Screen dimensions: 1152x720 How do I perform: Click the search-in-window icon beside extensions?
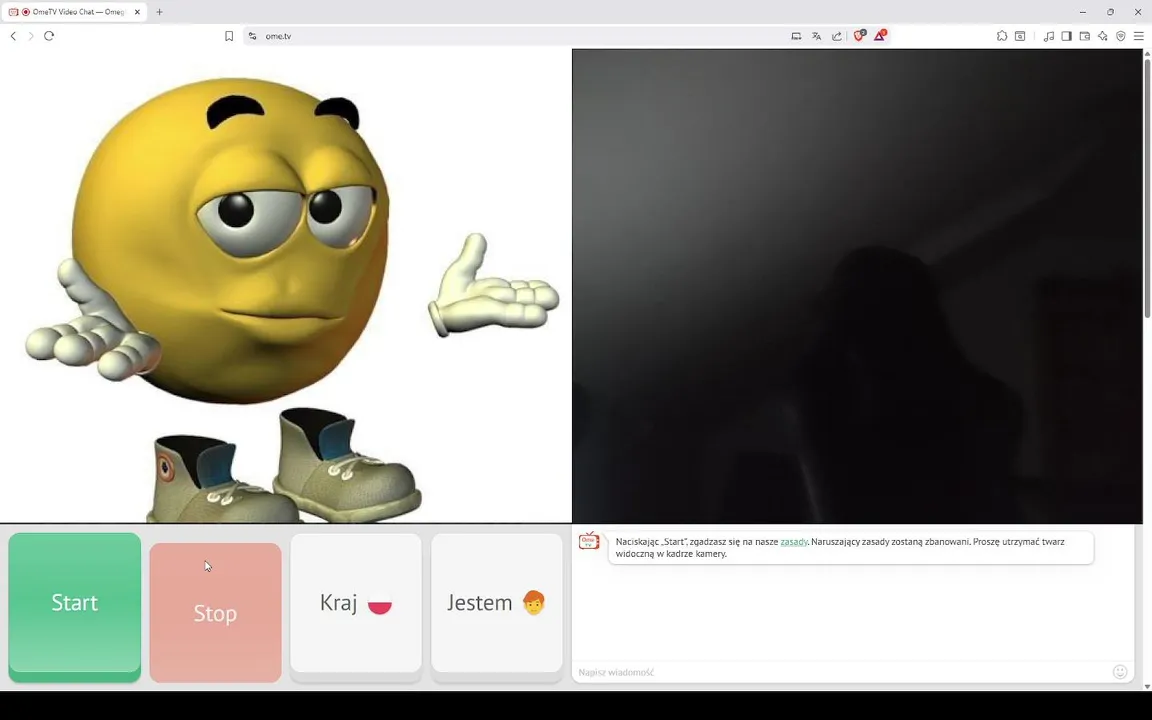[1020, 36]
